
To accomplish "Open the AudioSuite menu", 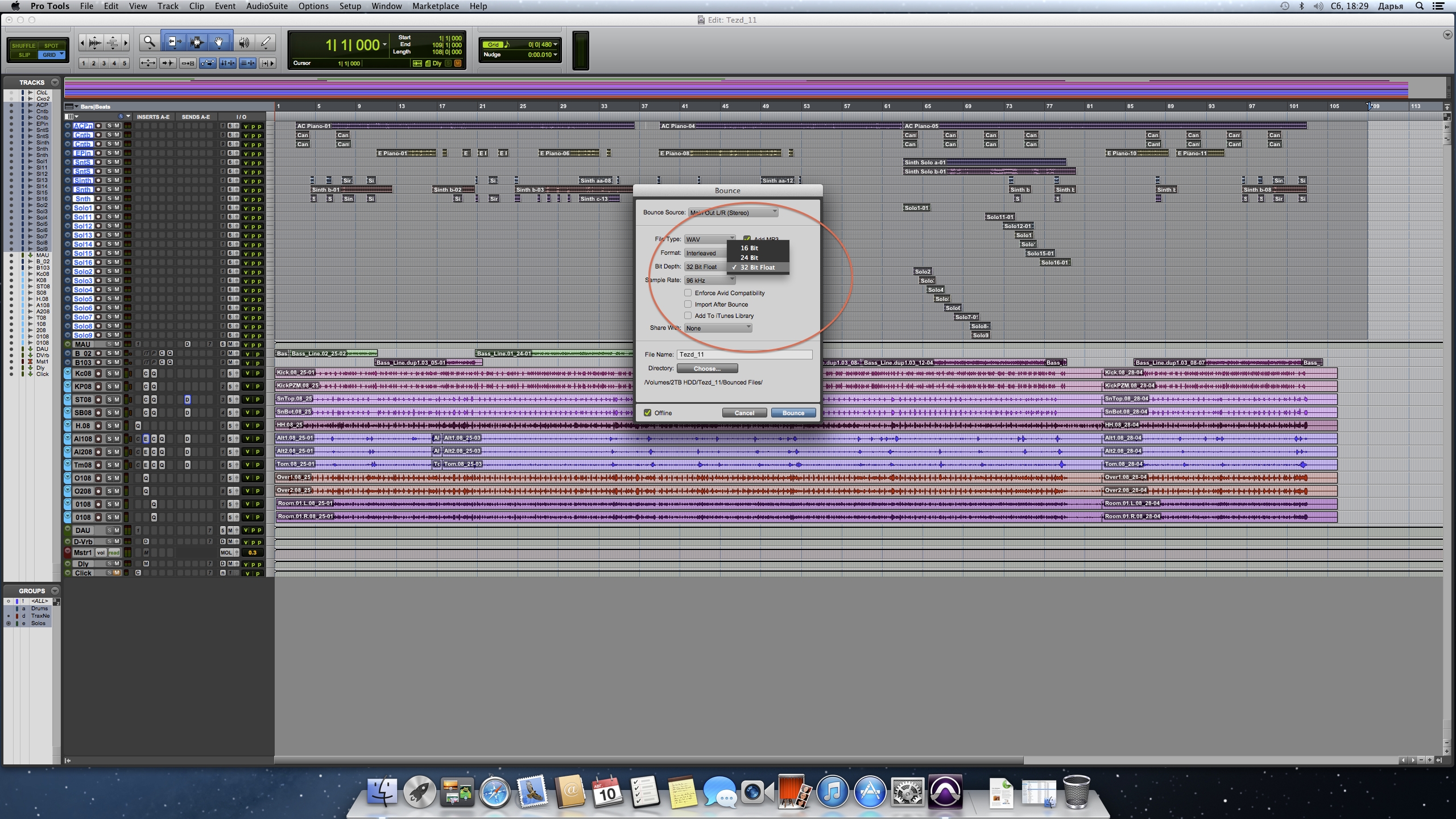I will tap(267, 6).
